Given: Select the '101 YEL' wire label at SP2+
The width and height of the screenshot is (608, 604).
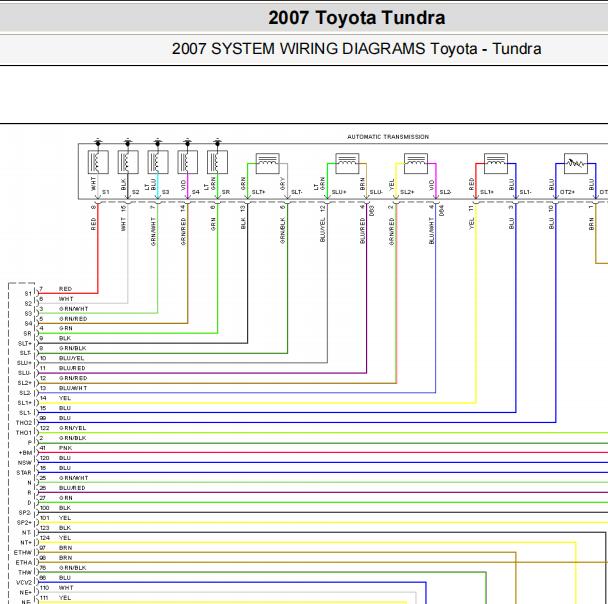Looking at the screenshot, I should click(x=55, y=518).
